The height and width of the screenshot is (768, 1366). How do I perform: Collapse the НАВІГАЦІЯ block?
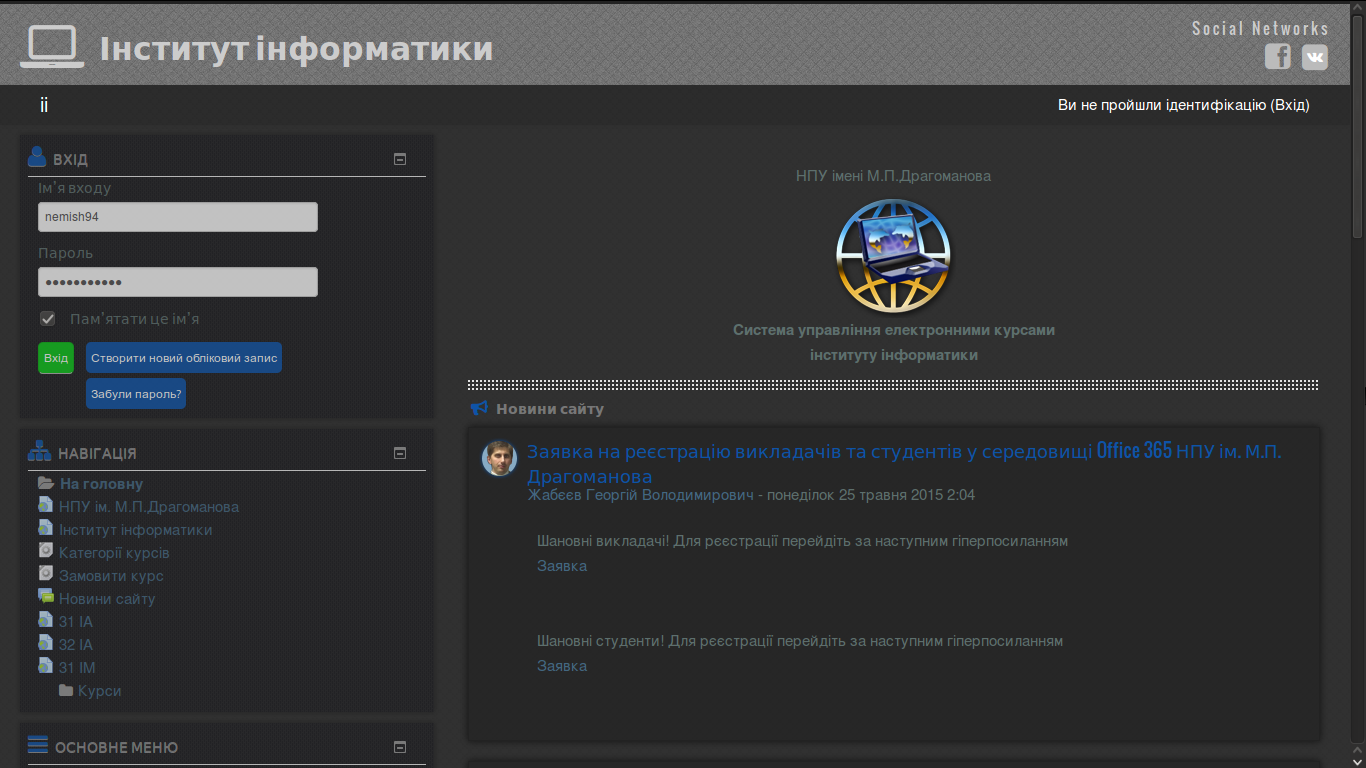pos(400,452)
